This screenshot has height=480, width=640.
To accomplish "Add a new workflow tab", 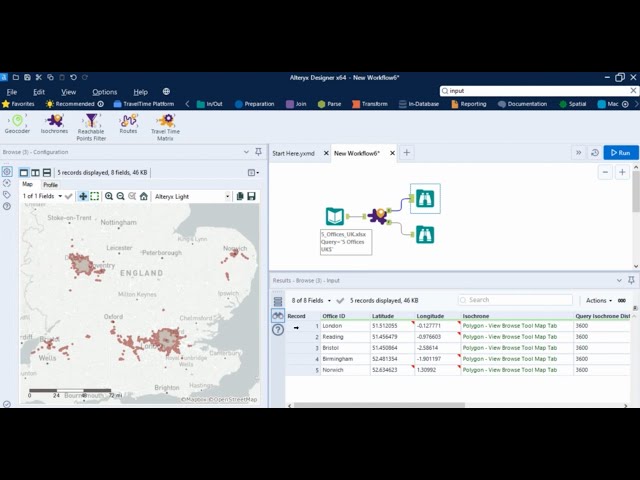I will 407,153.
